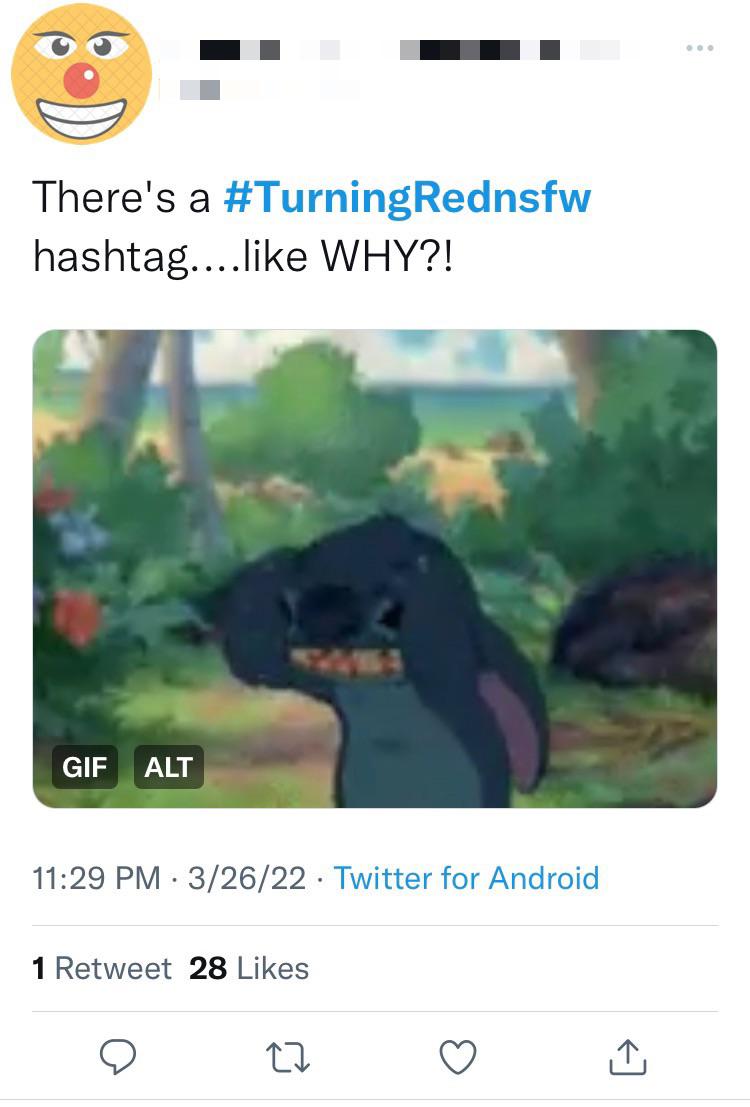The image size is (750, 1107).
Task: Click the GIF badge on the image
Action: pos(85,767)
